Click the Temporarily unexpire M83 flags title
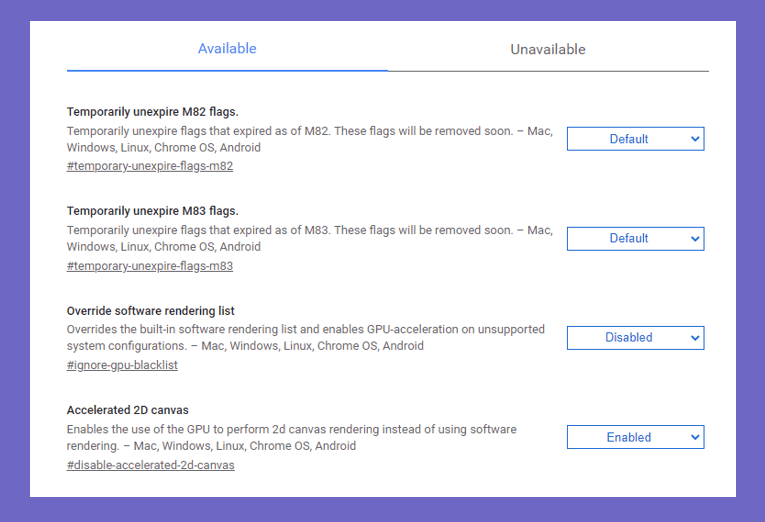The image size is (765, 522). point(153,211)
